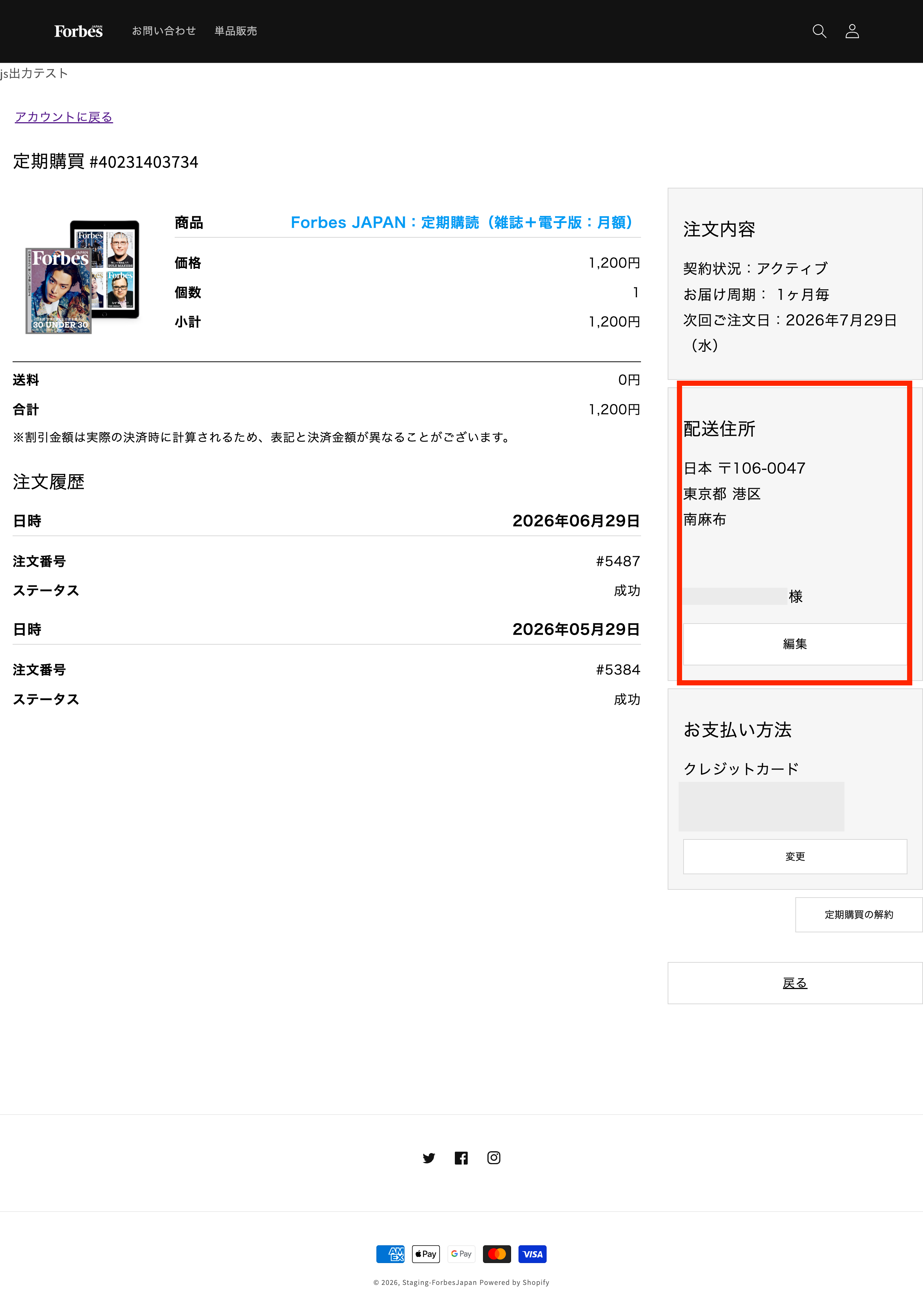Click the js出力テスト text
The image size is (923, 1316).
pos(34,73)
